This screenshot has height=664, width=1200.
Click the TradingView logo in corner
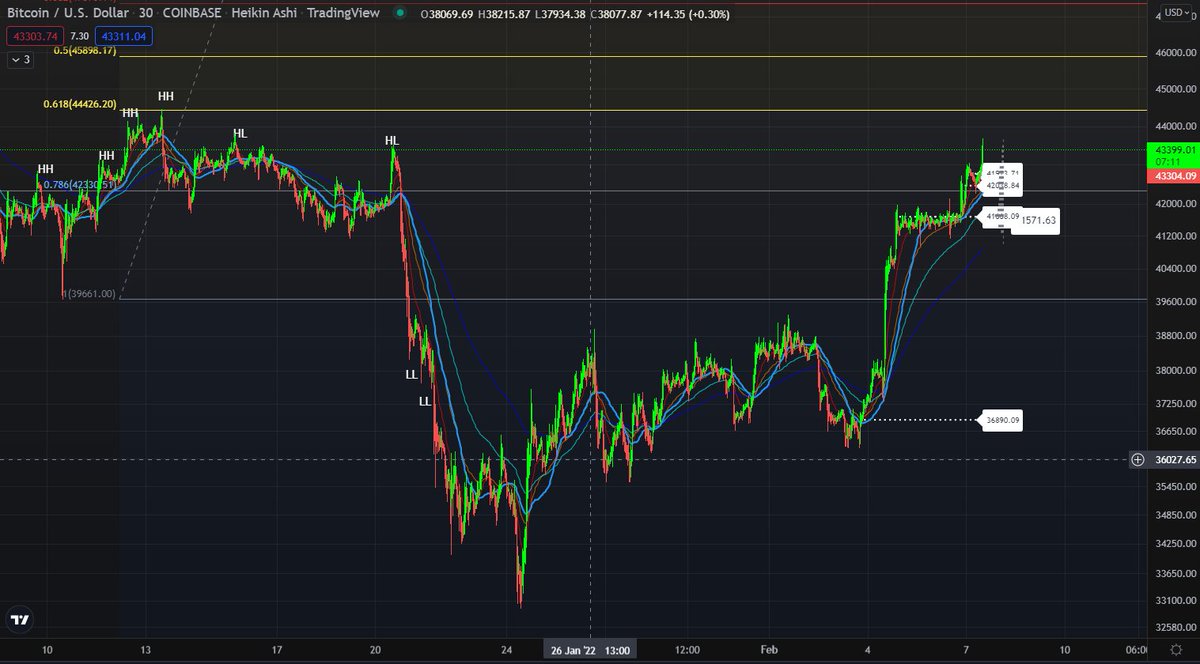pos(19,621)
